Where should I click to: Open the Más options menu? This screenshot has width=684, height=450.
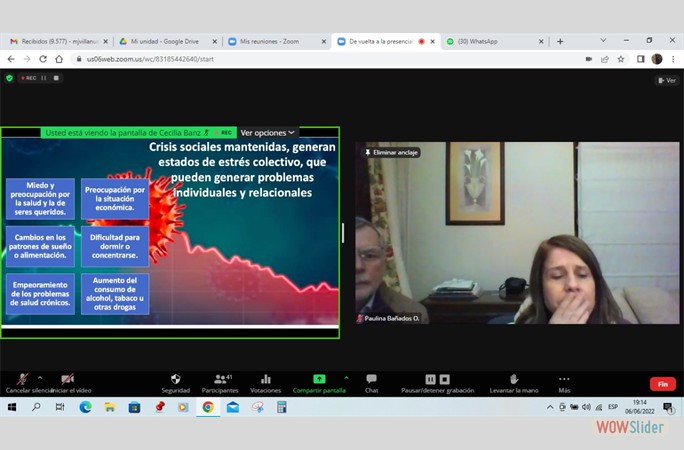564,380
